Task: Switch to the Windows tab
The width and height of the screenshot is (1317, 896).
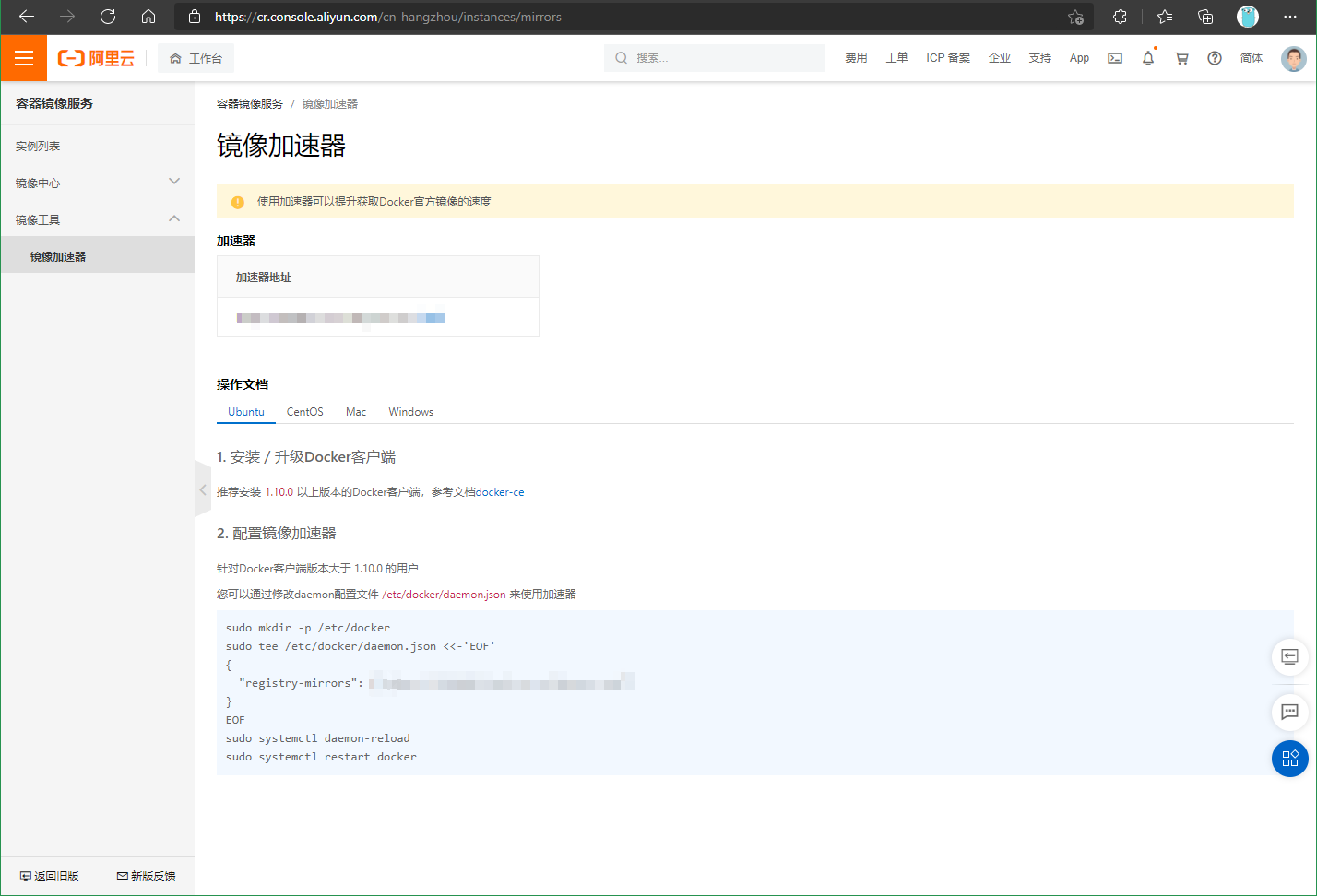Action: click(410, 411)
